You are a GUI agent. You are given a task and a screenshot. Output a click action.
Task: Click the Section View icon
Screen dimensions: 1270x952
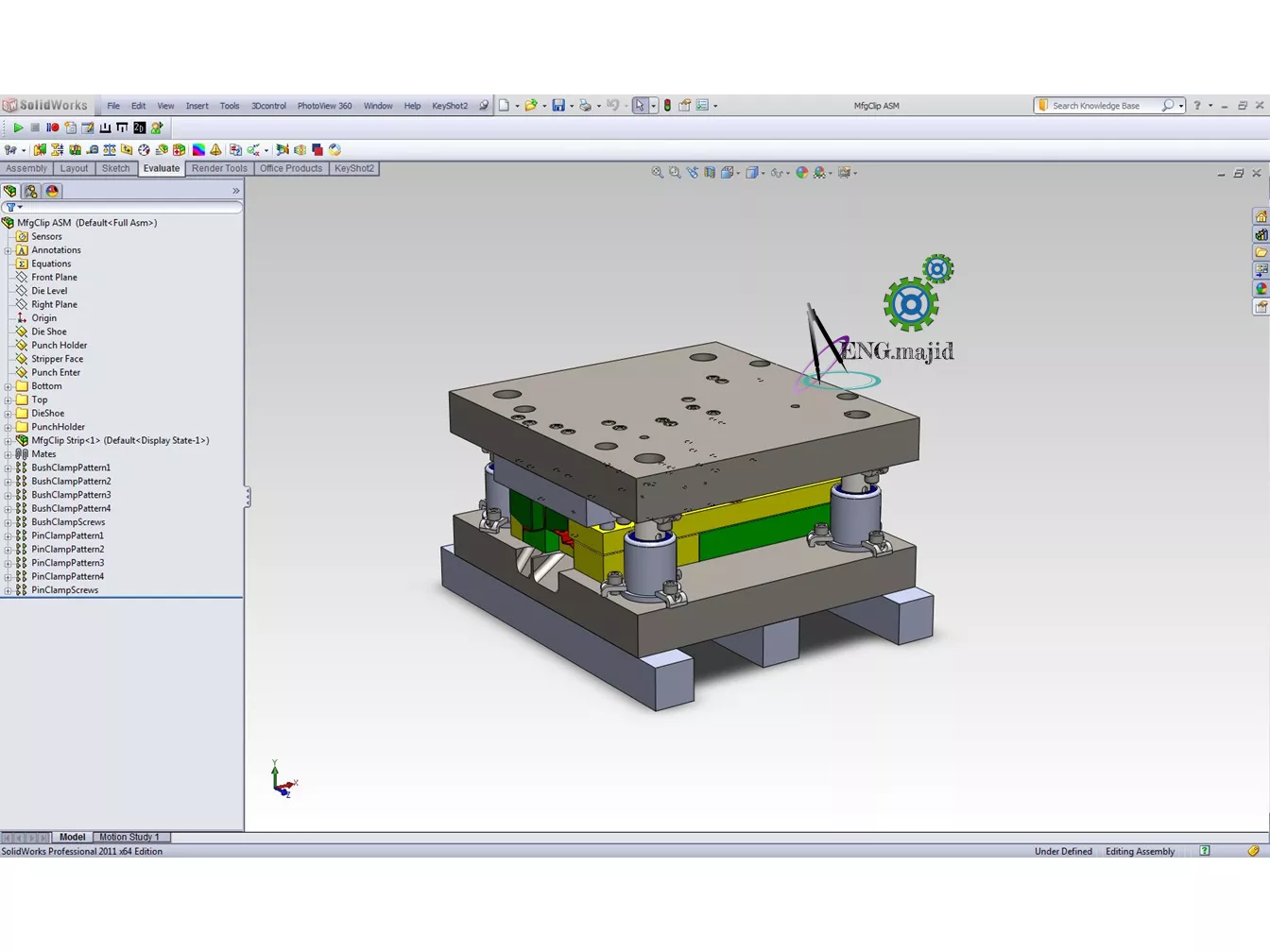710,173
